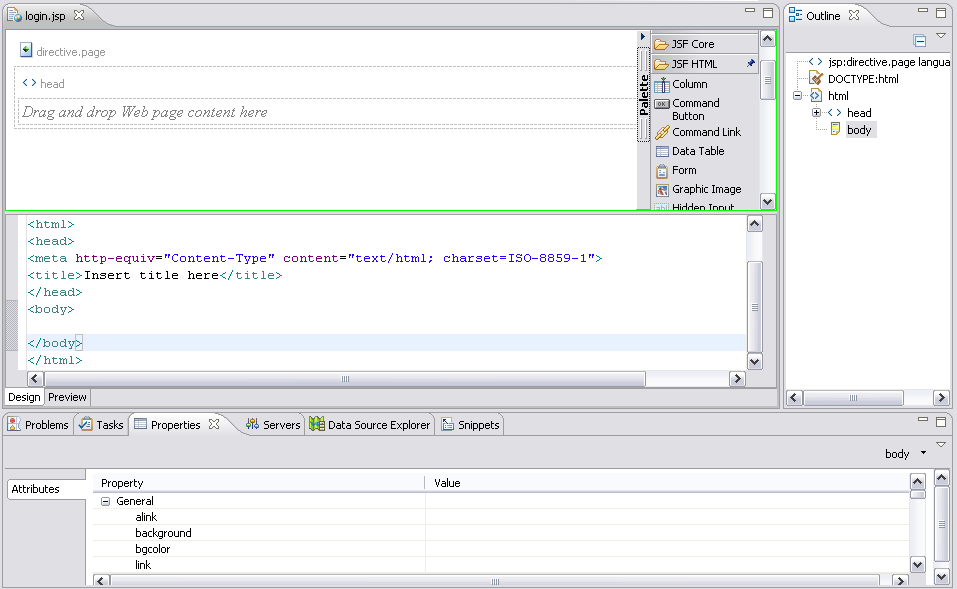The height and width of the screenshot is (589, 957).
Task: Click the jsp:directive.page node in Outline
Action: [x=889, y=62]
